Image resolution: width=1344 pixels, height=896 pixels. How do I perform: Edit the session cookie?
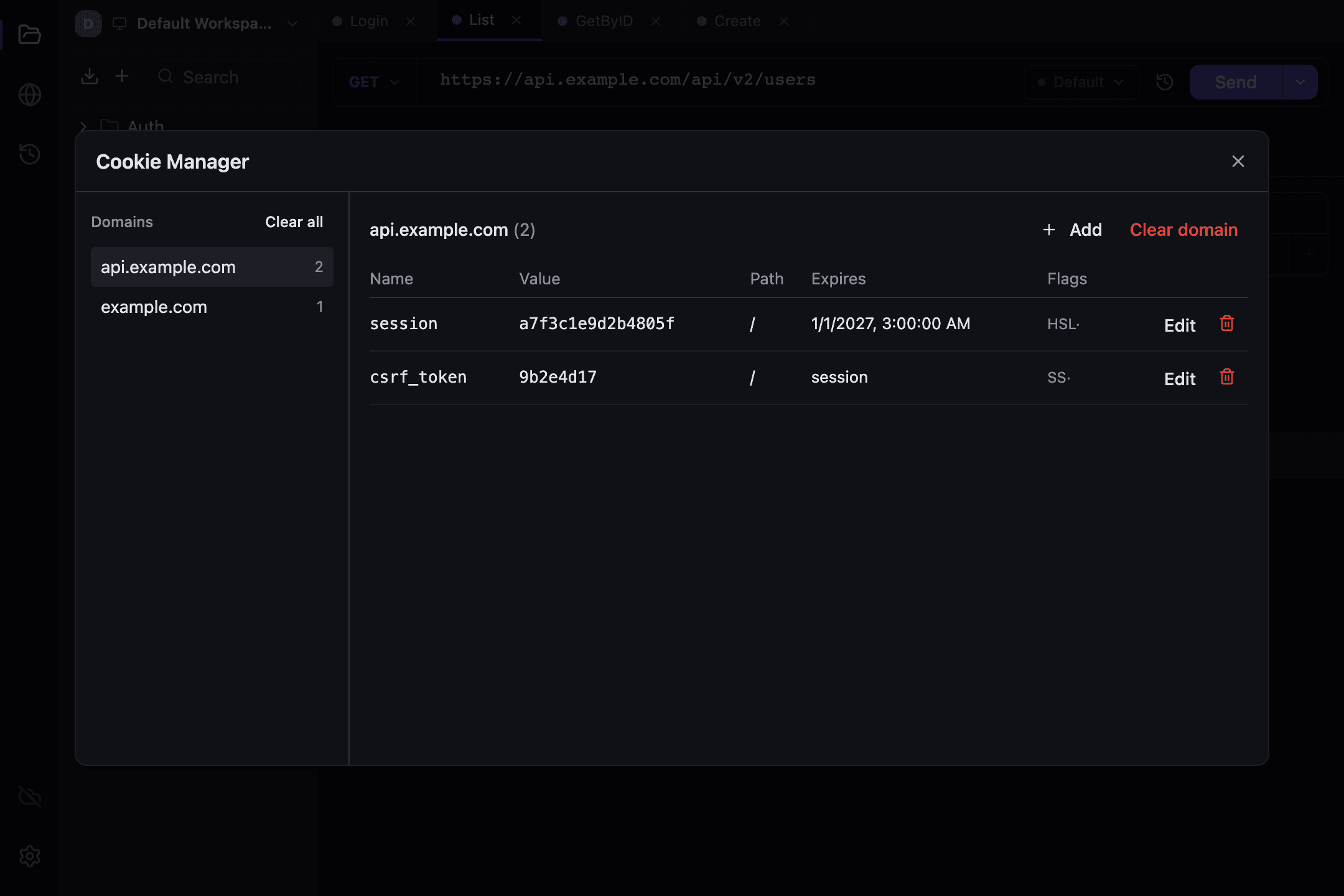point(1180,325)
